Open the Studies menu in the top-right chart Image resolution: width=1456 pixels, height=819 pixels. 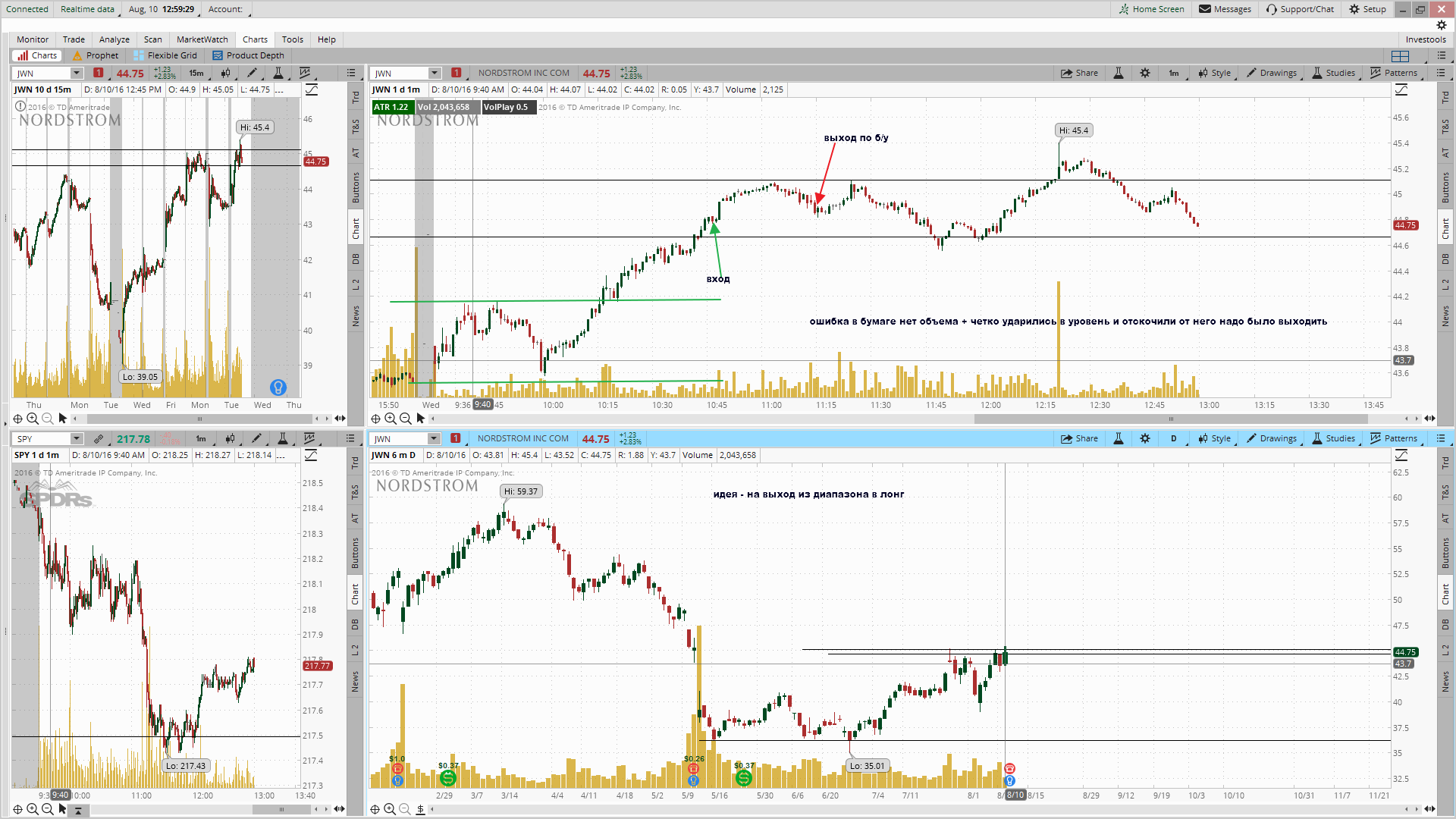(x=1334, y=74)
